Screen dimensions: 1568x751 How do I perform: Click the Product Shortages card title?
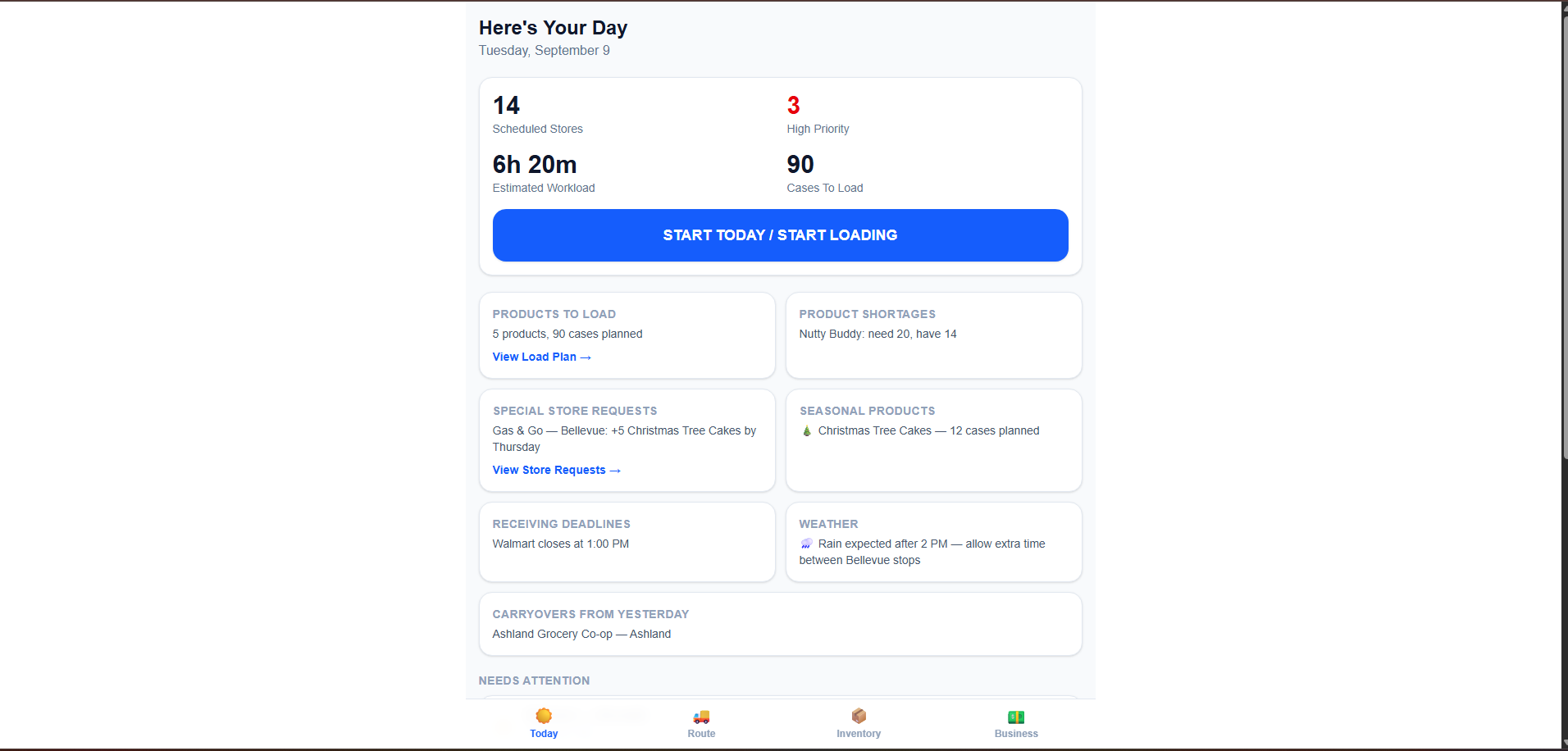pos(867,314)
